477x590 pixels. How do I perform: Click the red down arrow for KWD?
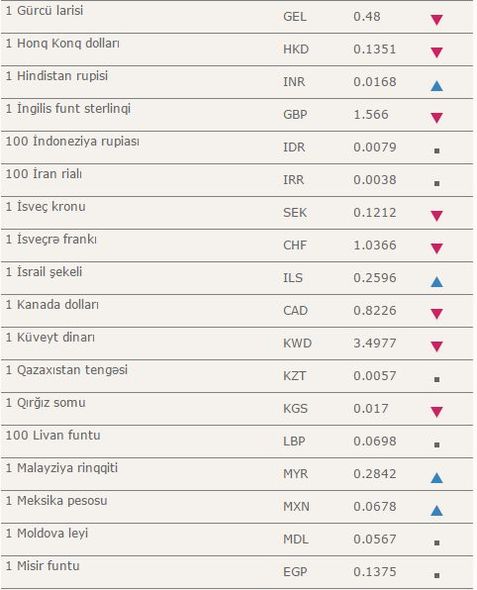pyautogui.click(x=436, y=347)
